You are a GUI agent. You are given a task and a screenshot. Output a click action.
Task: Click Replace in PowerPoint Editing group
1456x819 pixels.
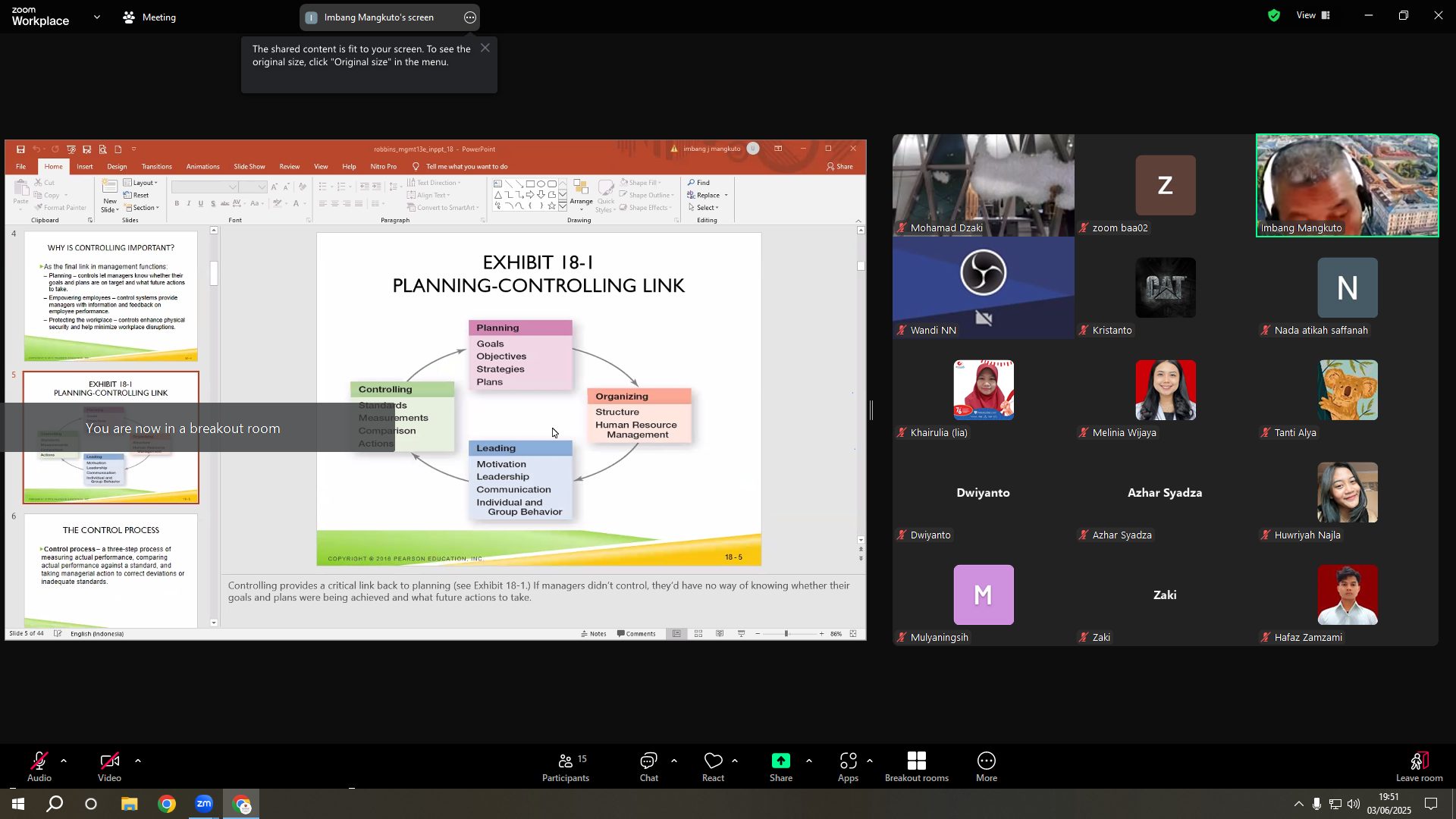[x=708, y=196]
